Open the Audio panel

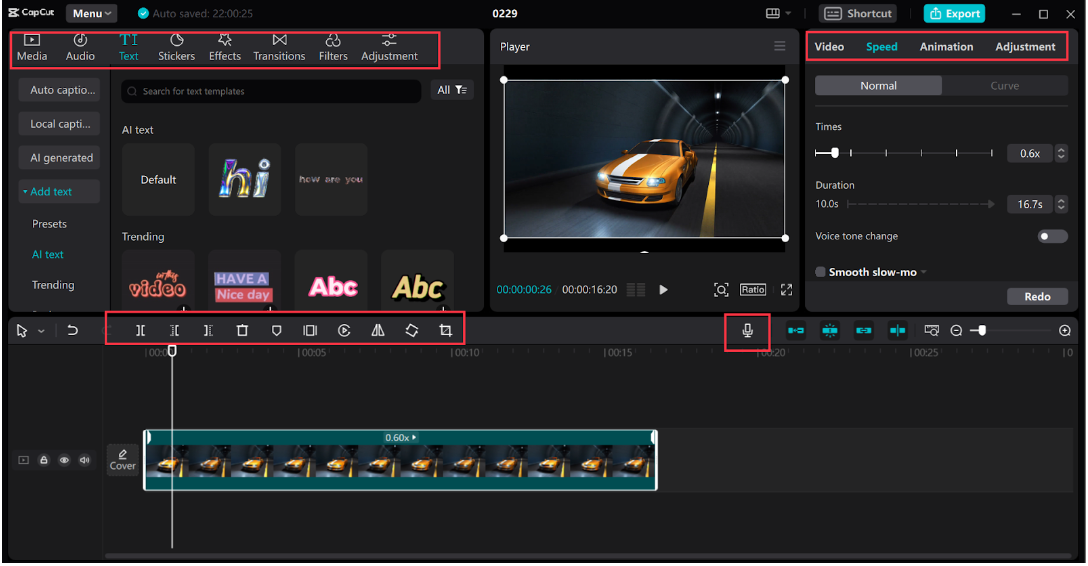[x=80, y=48]
